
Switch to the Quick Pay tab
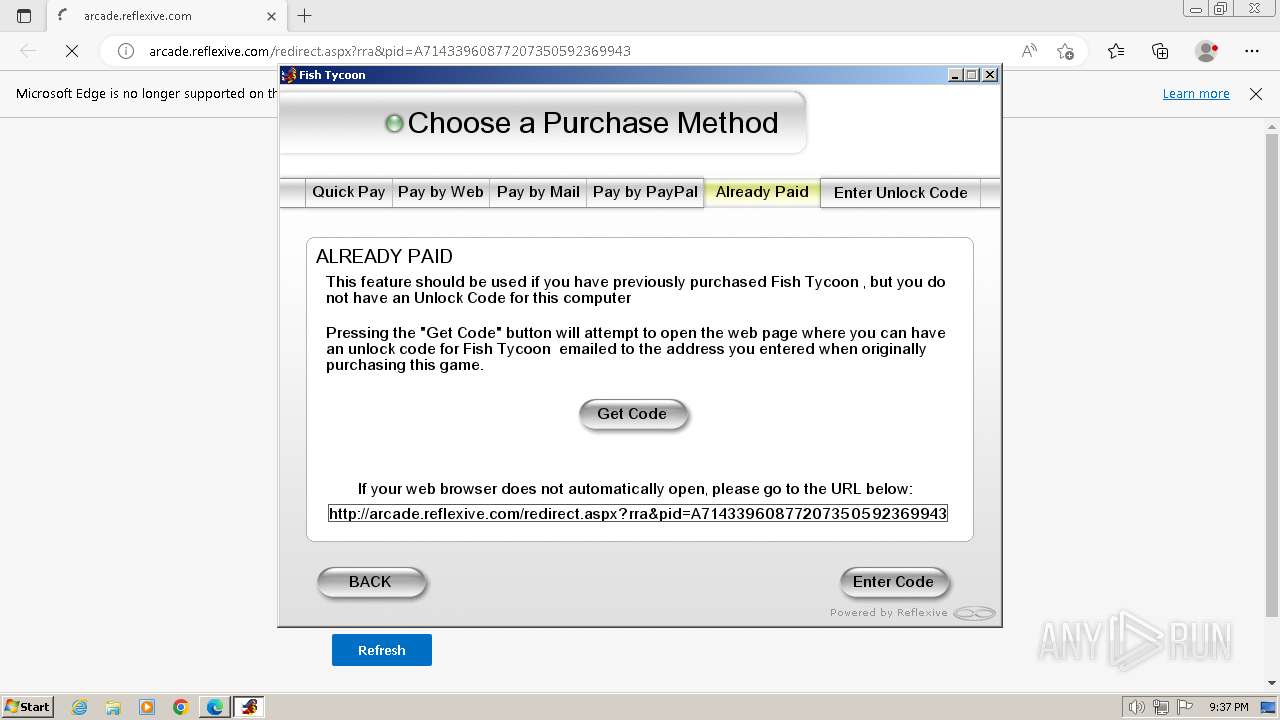(348, 192)
